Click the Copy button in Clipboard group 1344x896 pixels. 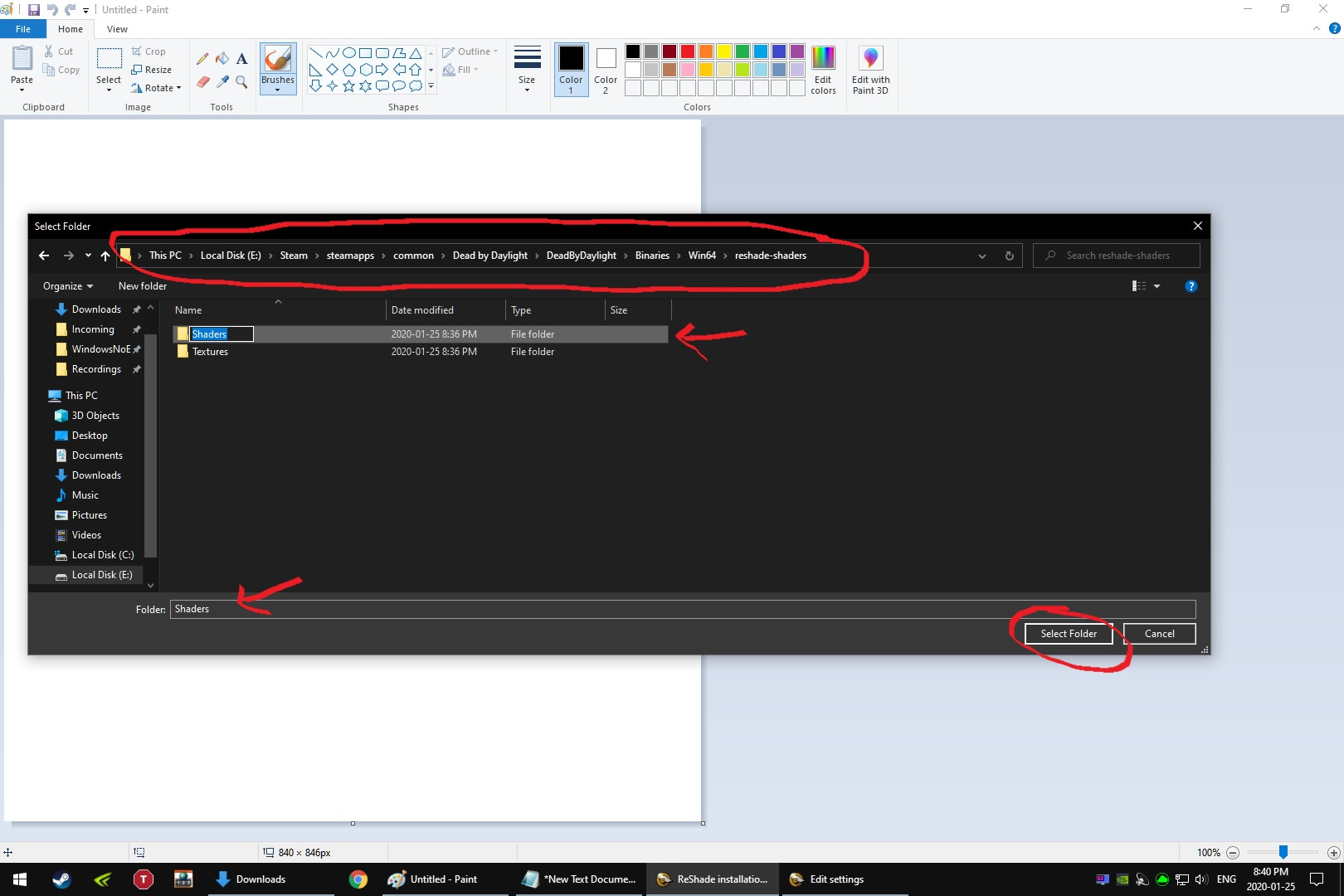coord(62,70)
